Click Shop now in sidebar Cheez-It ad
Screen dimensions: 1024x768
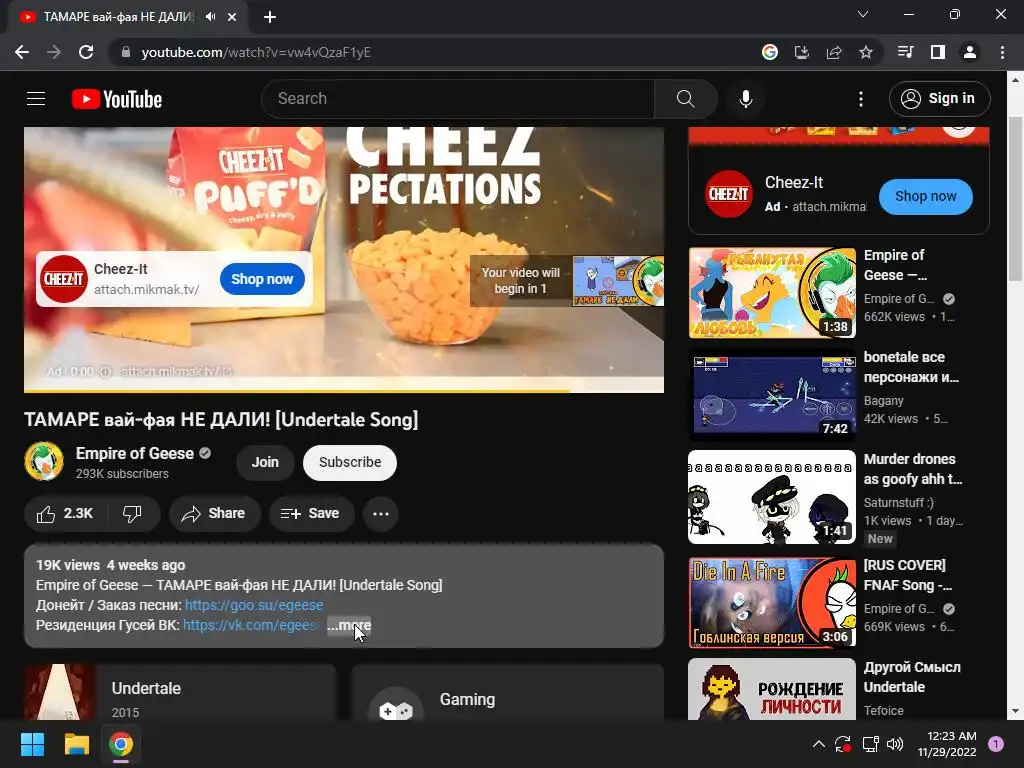[925, 196]
